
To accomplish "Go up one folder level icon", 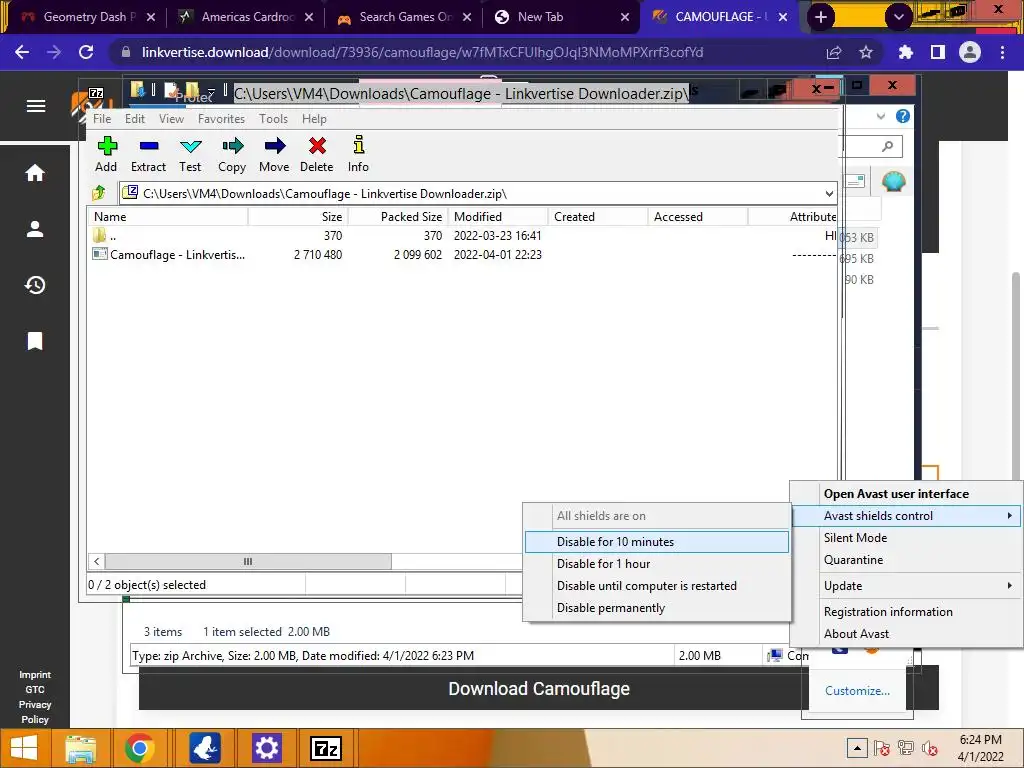I will (99, 193).
